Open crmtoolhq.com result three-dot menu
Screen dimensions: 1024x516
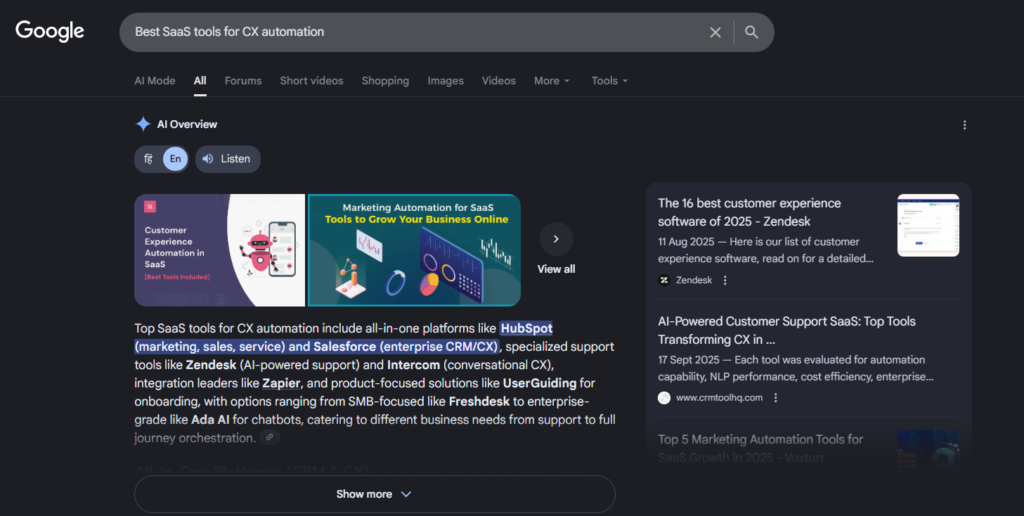775,397
